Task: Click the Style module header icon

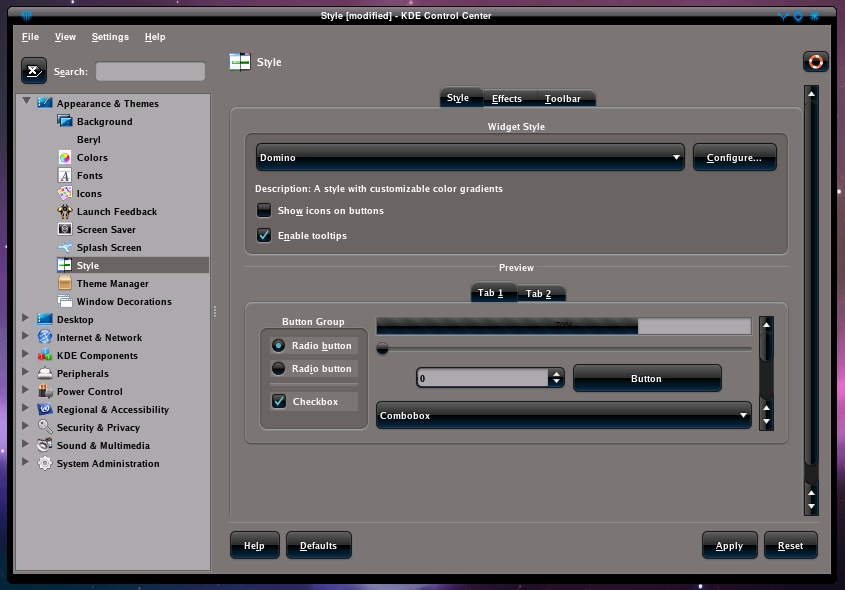Action: (240, 62)
